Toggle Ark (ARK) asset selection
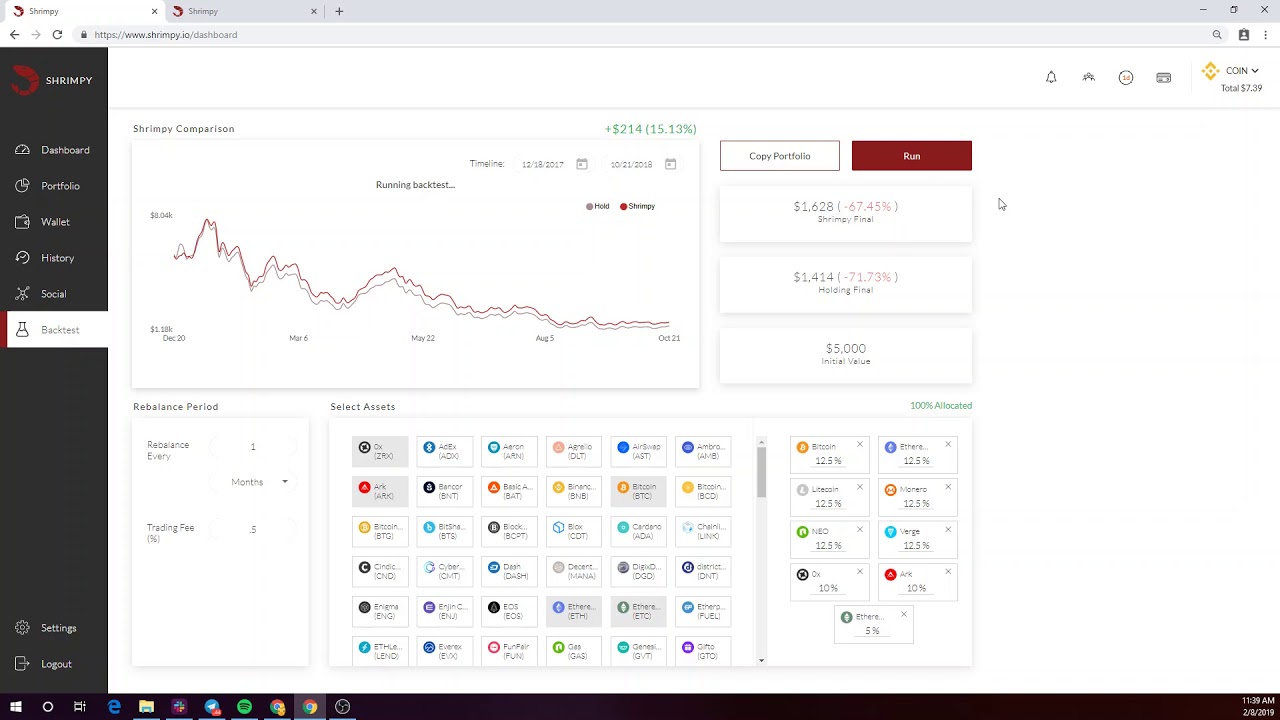The image size is (1280, 720). click(380, 491)
